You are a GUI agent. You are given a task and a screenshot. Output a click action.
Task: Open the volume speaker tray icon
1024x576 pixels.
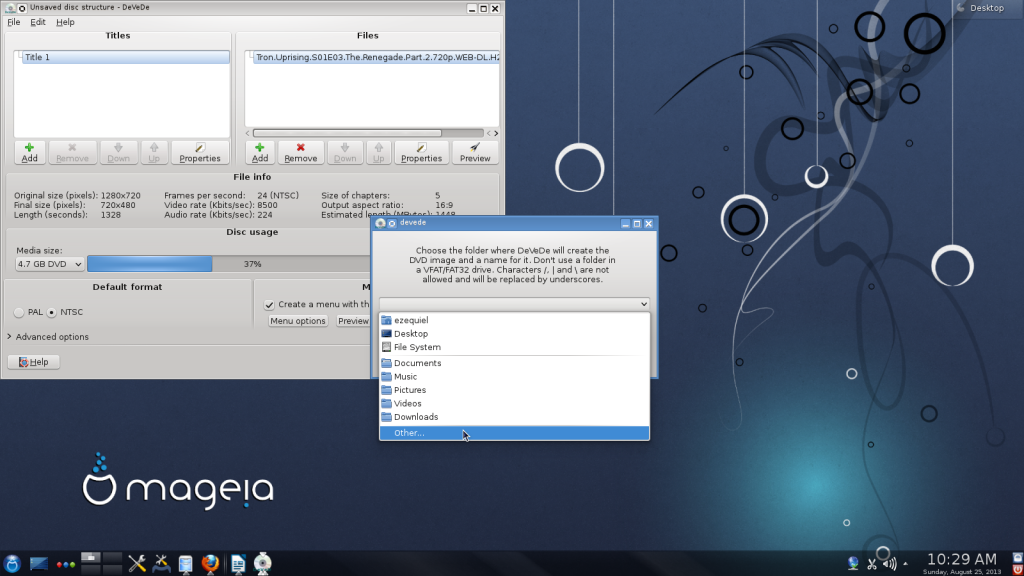(889, 564)
